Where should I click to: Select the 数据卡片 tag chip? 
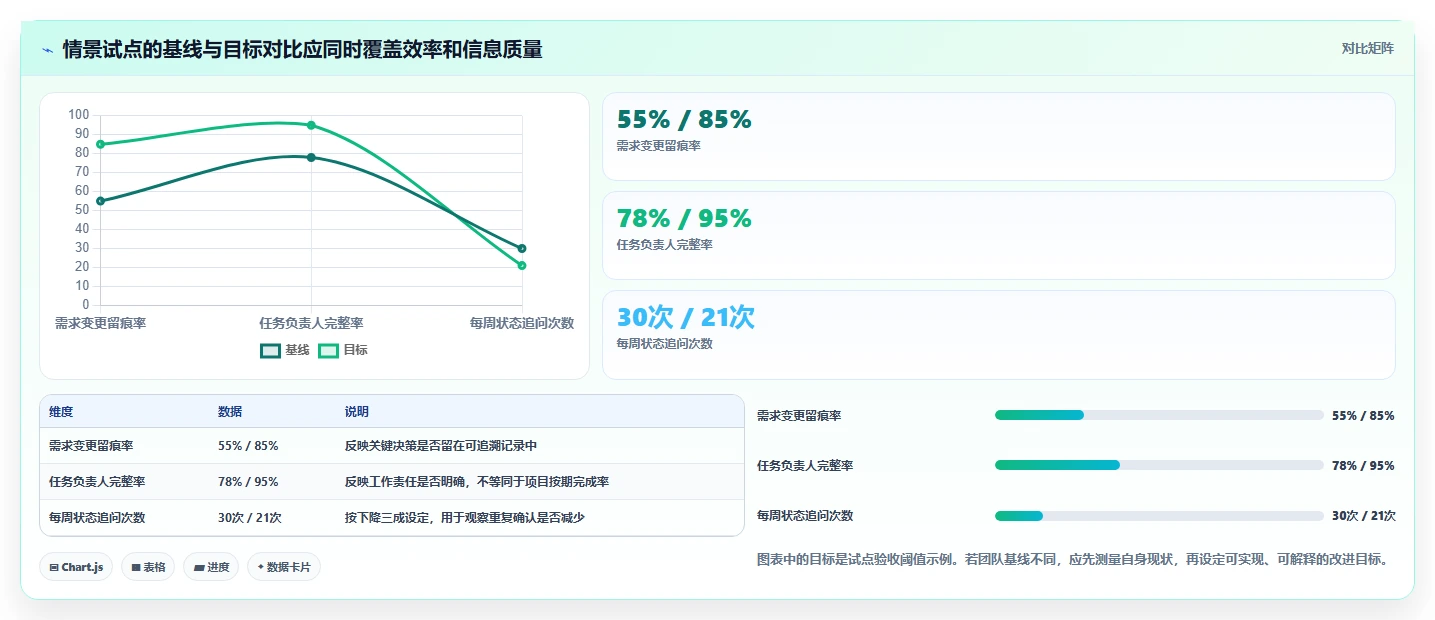(284, 567)
